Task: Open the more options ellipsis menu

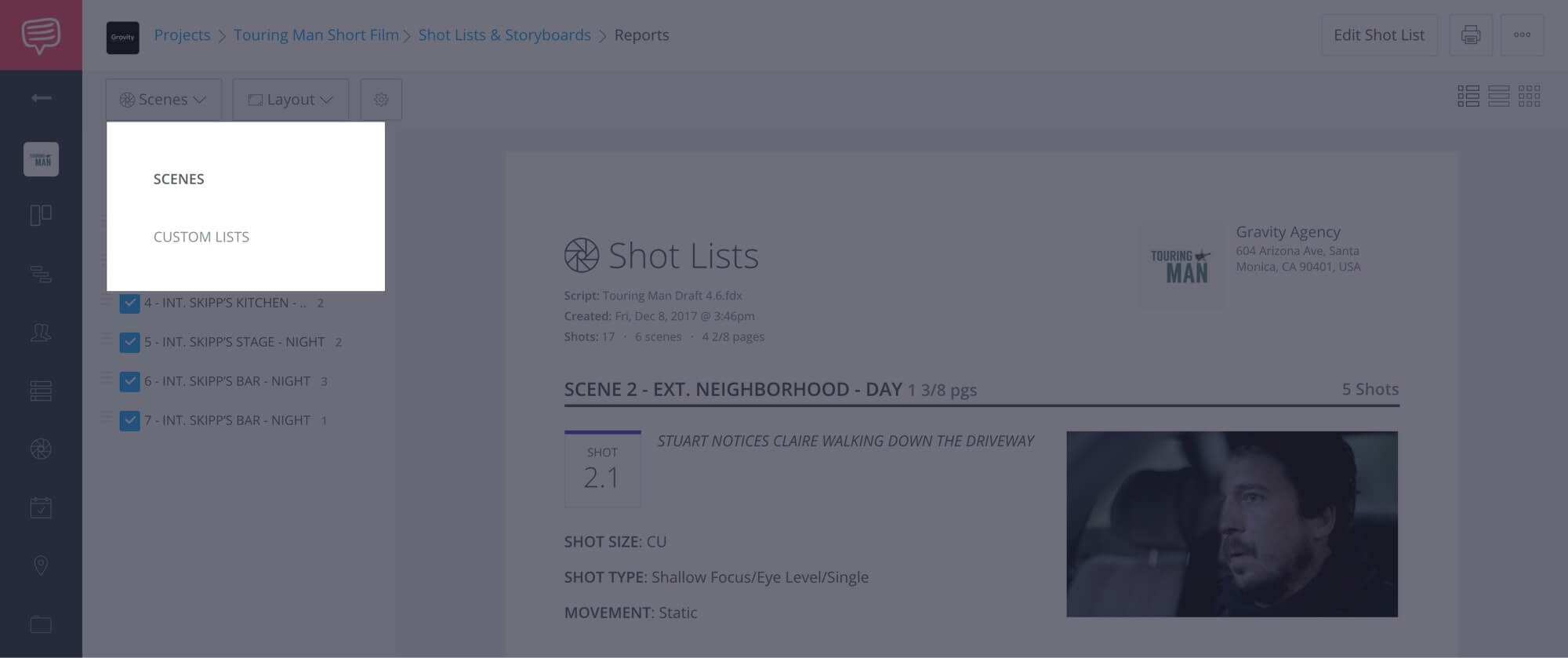Action: coord(1523,35)
